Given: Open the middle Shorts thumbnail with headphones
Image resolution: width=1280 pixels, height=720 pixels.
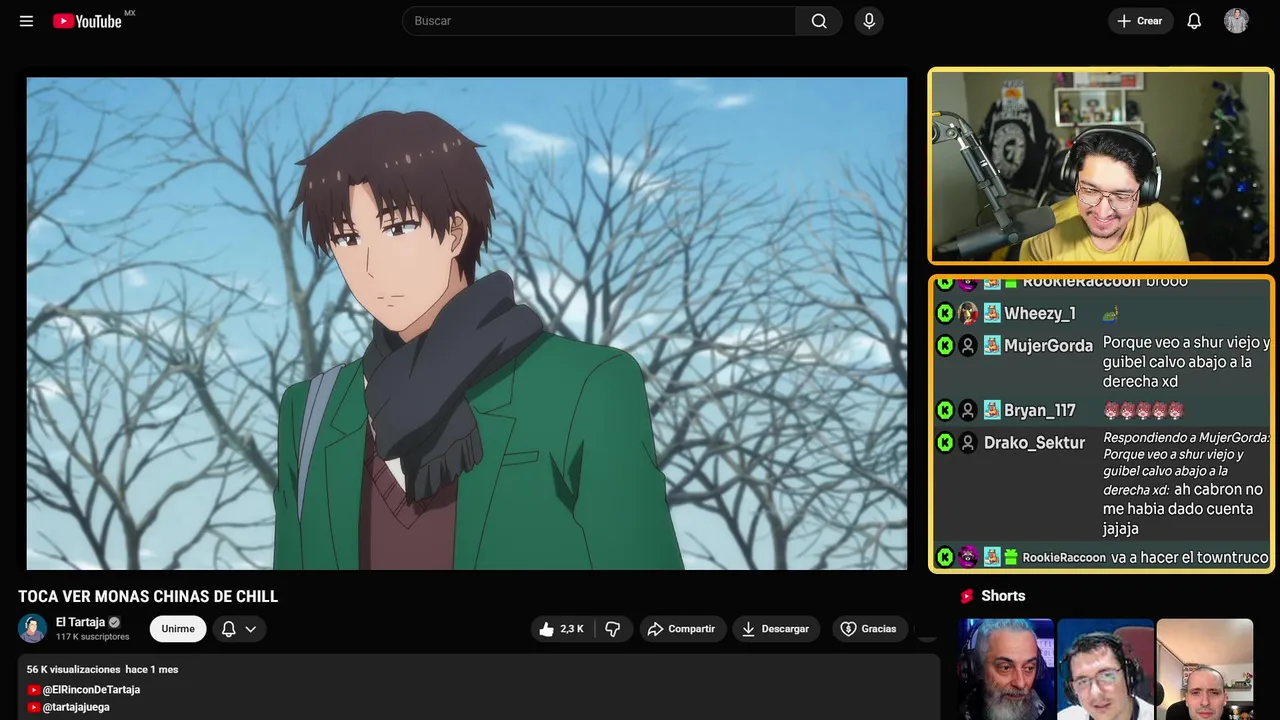Looking at the screenshot, I should coord(1105,669).
